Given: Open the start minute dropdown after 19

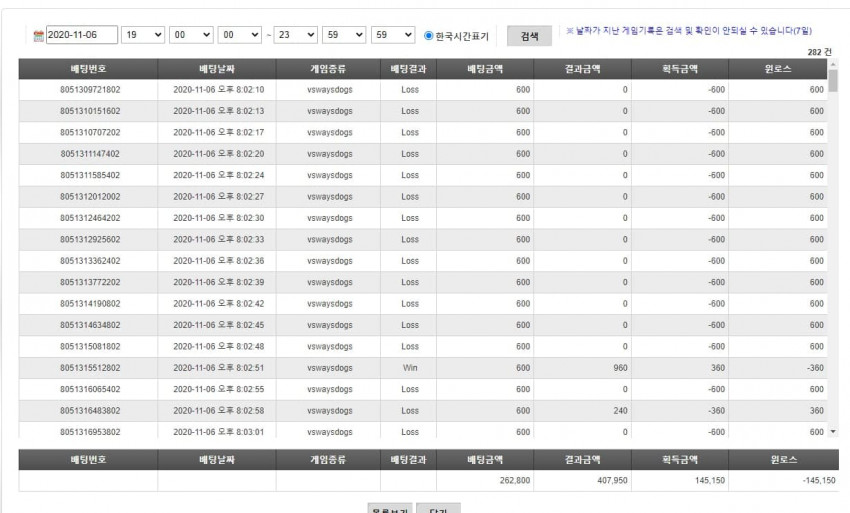Looking at the screenshot, I should click(x=191, y=35).
